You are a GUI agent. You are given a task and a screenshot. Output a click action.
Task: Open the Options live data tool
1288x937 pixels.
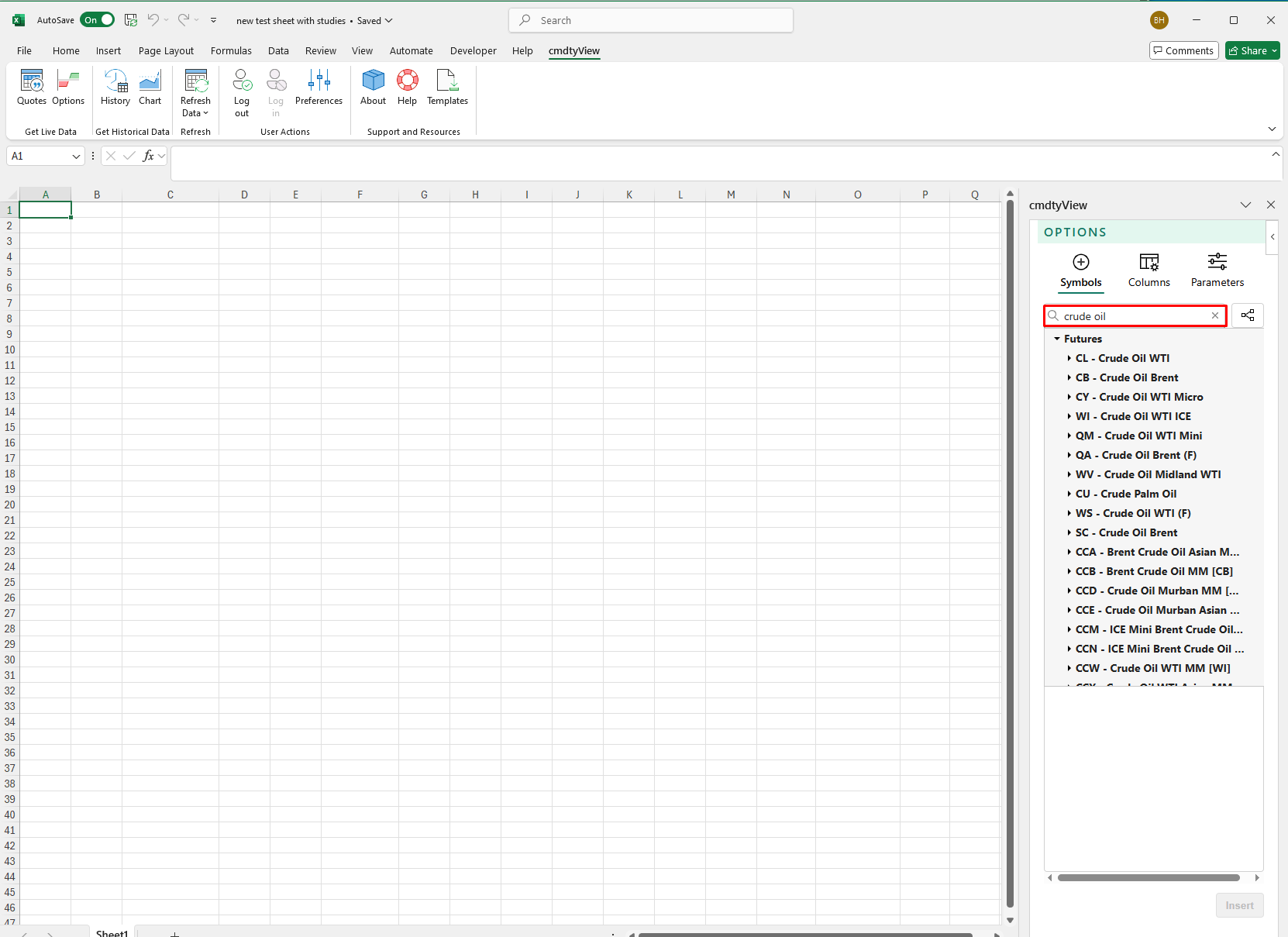68,87
